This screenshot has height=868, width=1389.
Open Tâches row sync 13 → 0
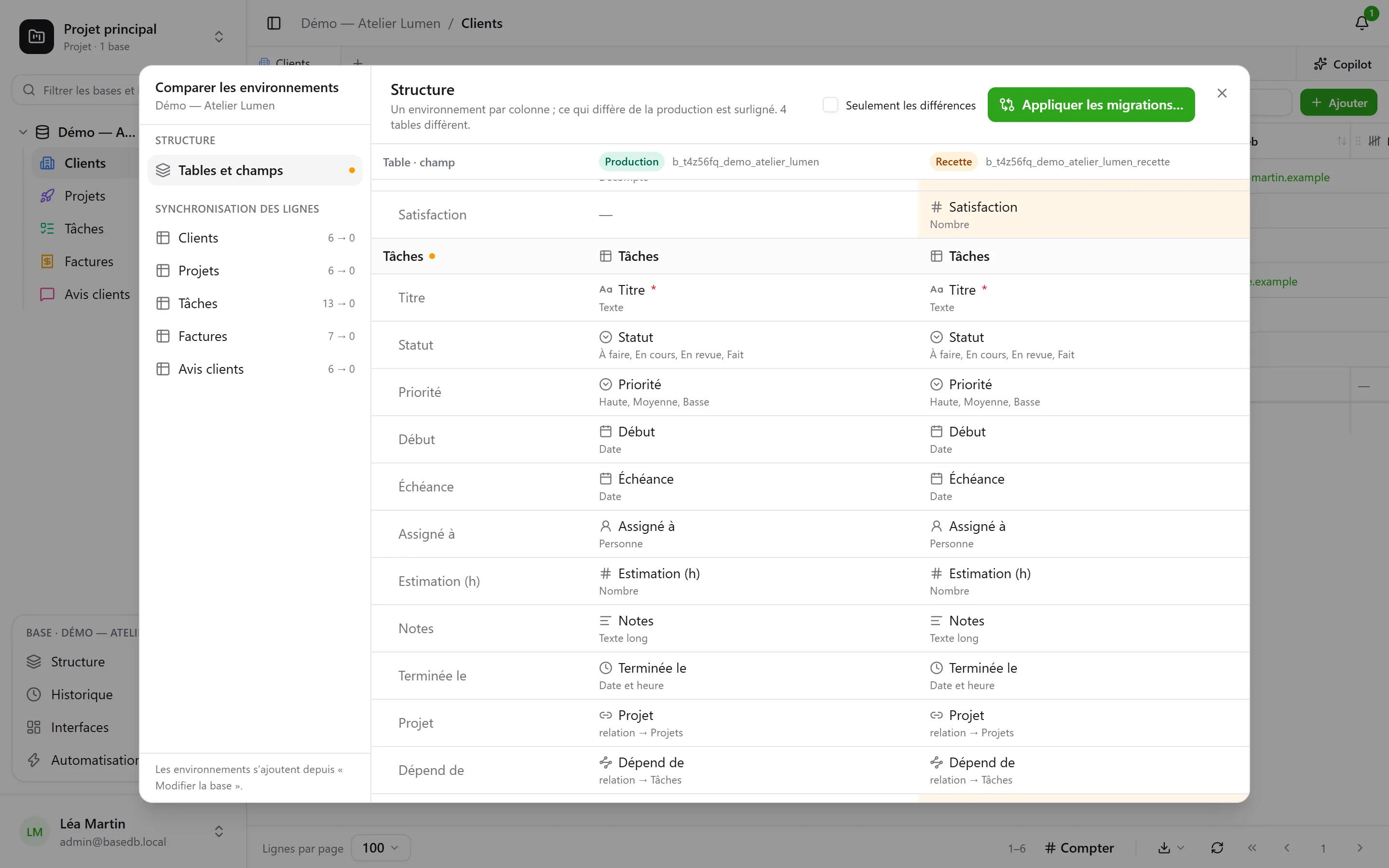(x=255, y=303)
